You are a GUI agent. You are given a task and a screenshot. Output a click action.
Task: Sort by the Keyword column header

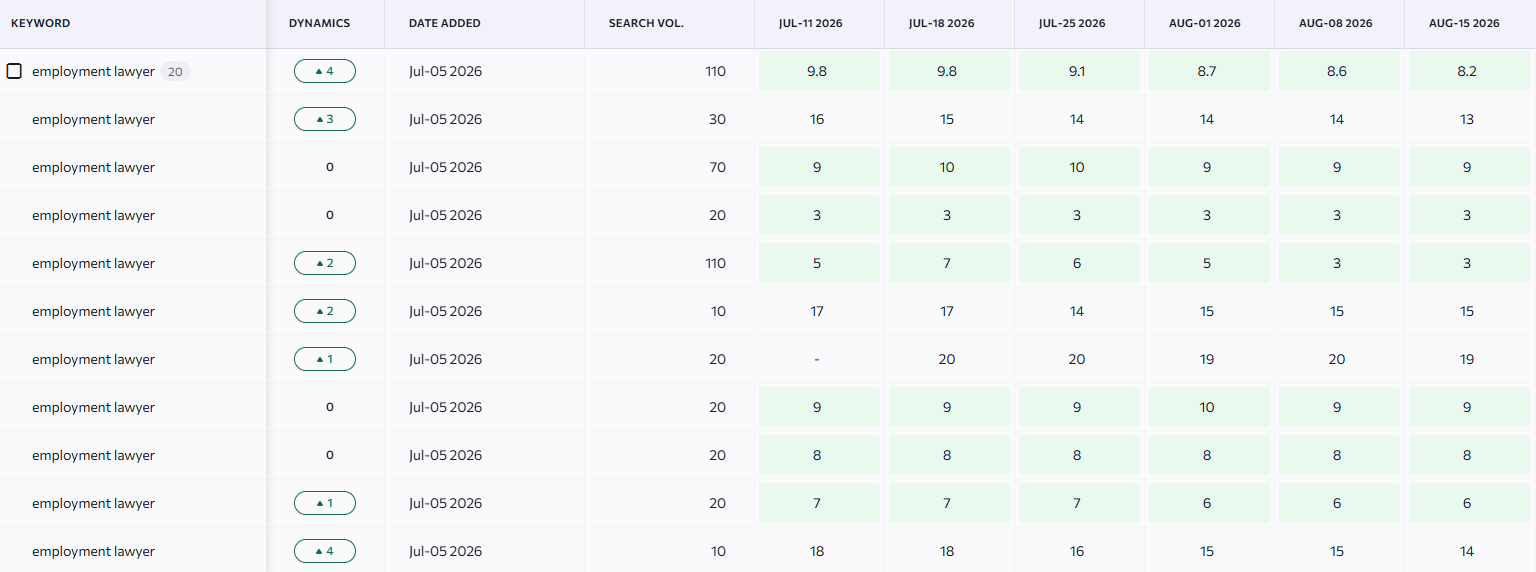41,23
